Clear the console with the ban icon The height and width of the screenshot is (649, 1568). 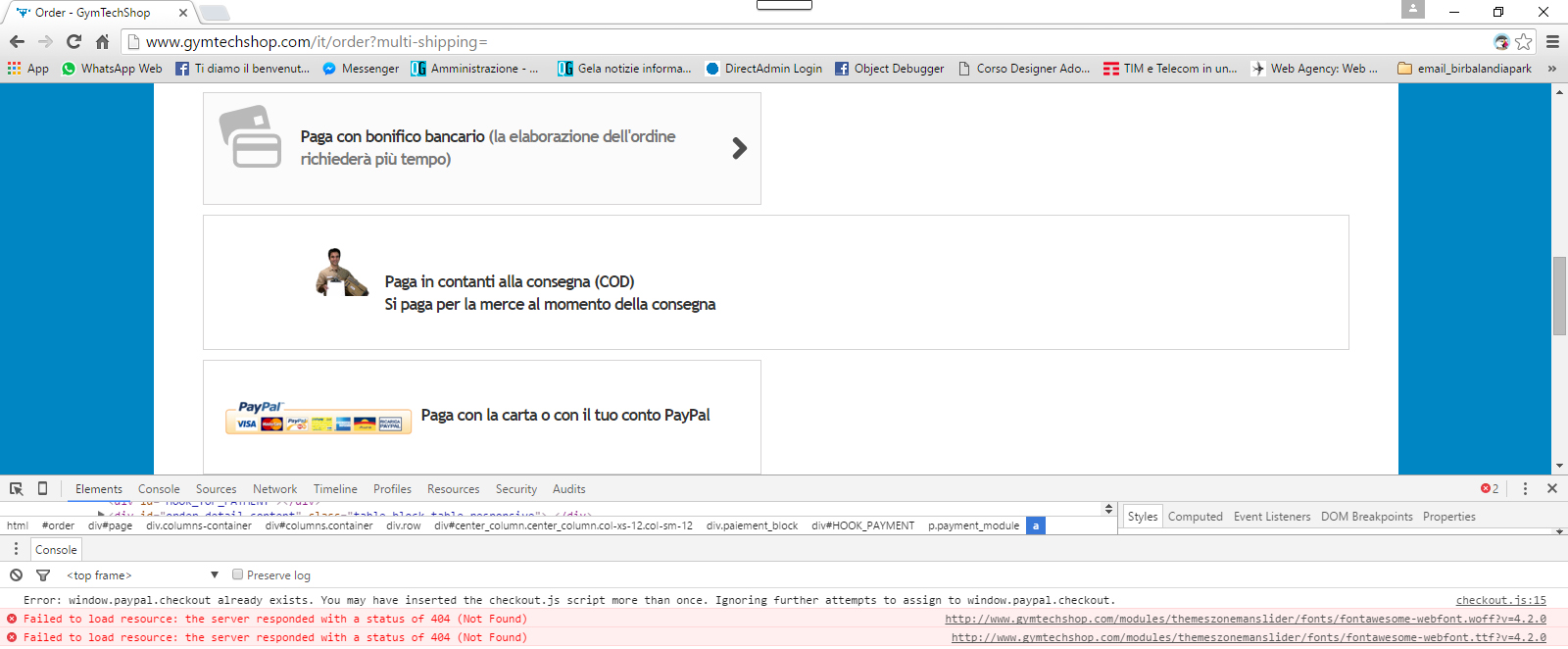point(16,575)
